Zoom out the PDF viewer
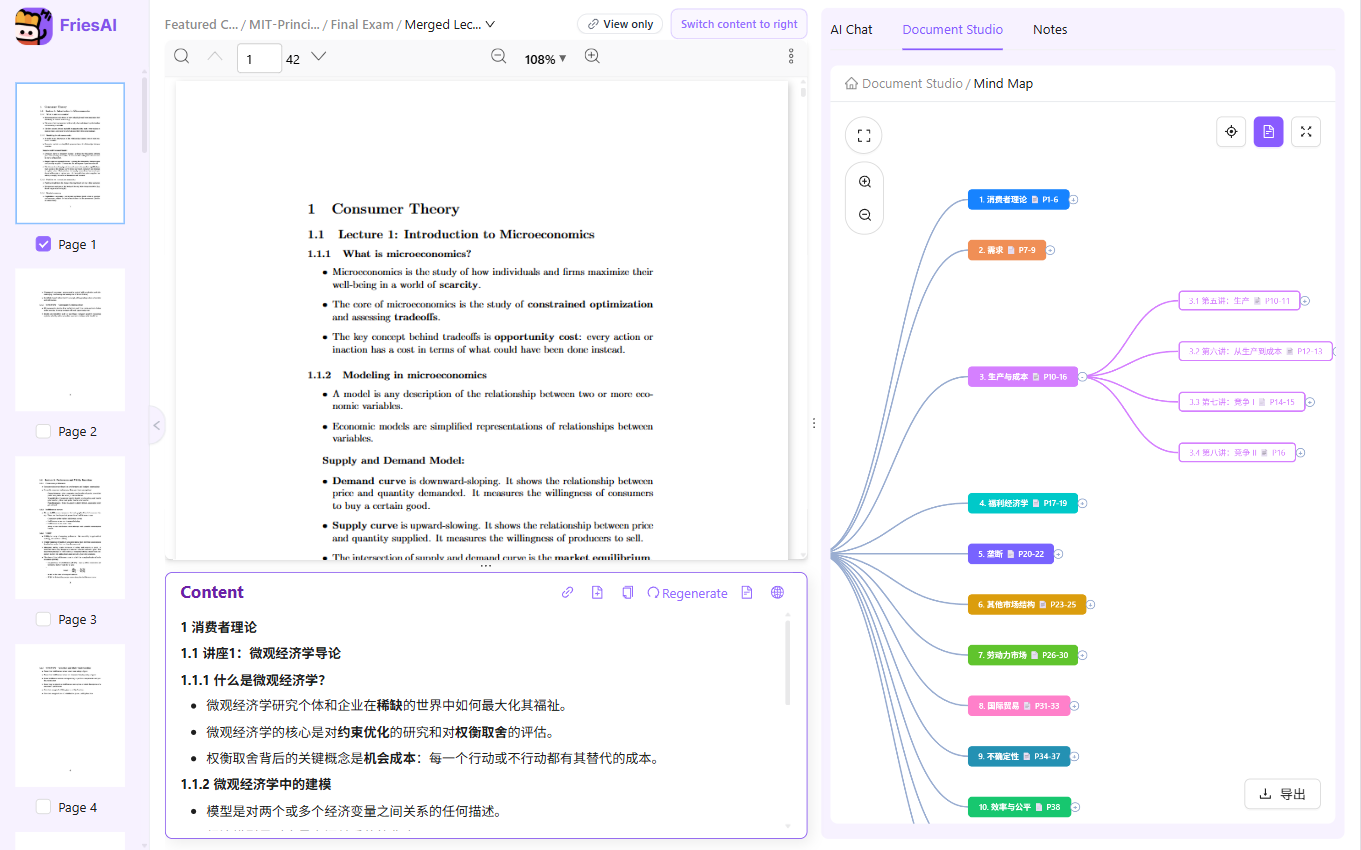Image resolution: width=1361 pixels, height=850 pixels. pyautogui.click(x=498, y=57)
